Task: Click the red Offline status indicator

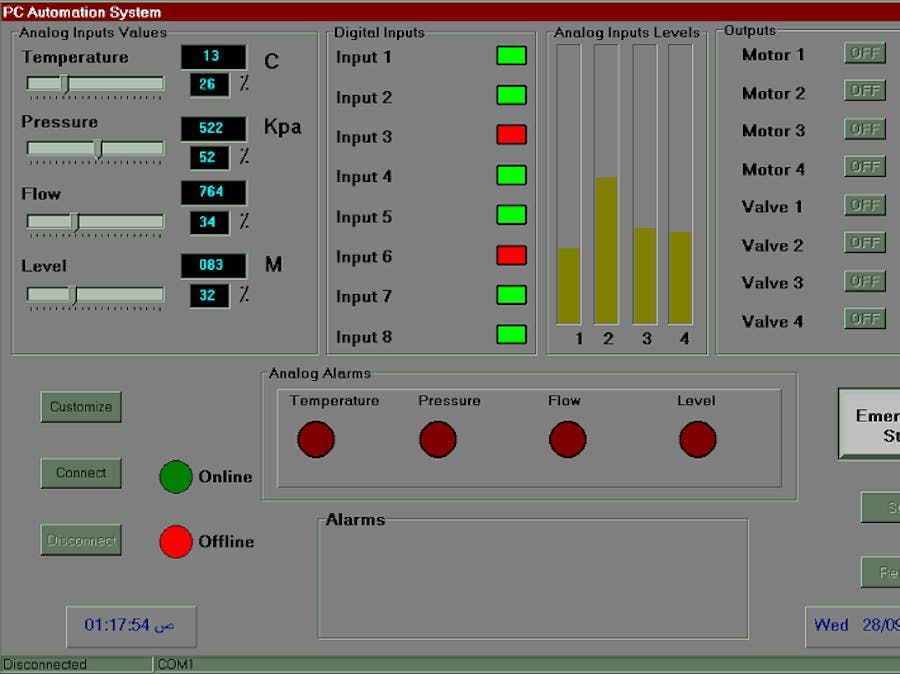Action: coord(176,541)
